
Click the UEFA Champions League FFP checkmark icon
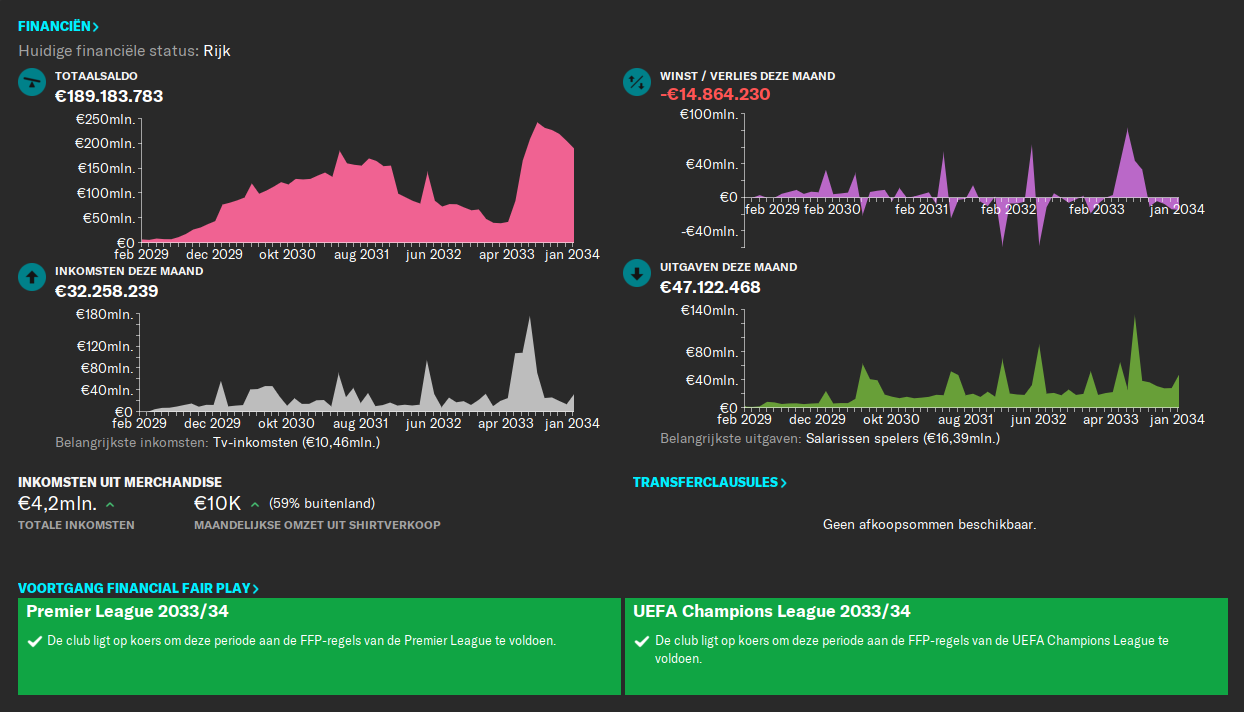[x=642, y=640]
